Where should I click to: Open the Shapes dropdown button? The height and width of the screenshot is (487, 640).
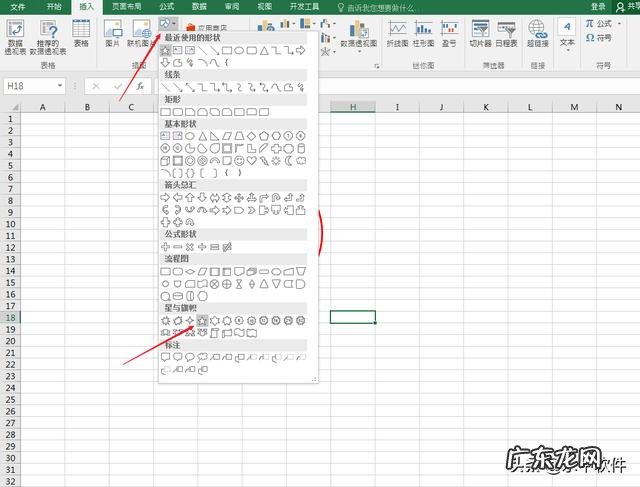(x=168, y=23)
